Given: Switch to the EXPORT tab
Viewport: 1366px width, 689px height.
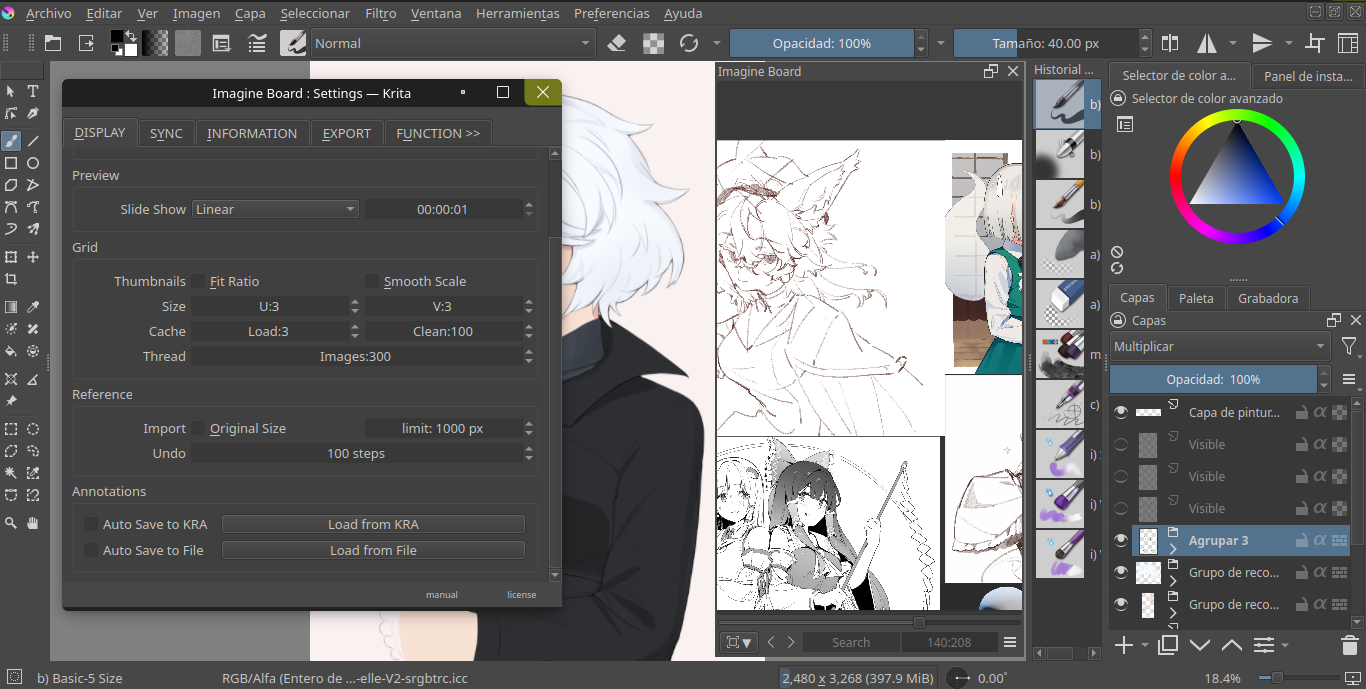Looking at the screenshot, I should pyautogui.click(x=346, y=133).
